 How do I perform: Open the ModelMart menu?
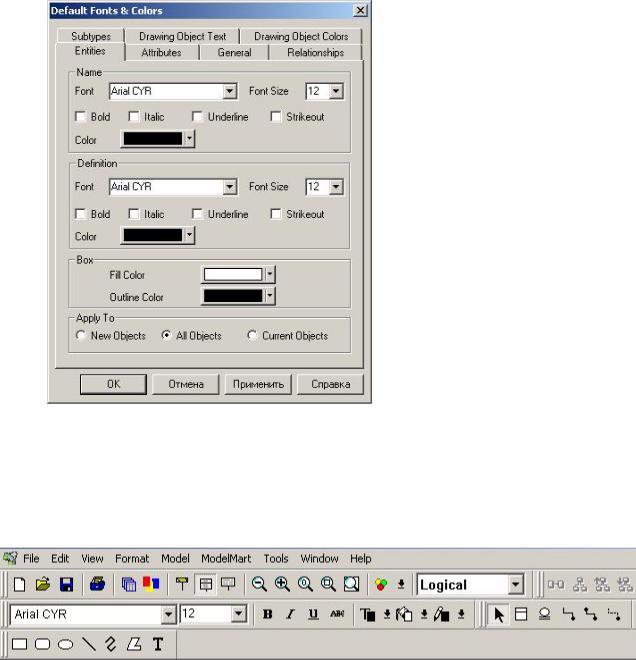pos(226,559)
